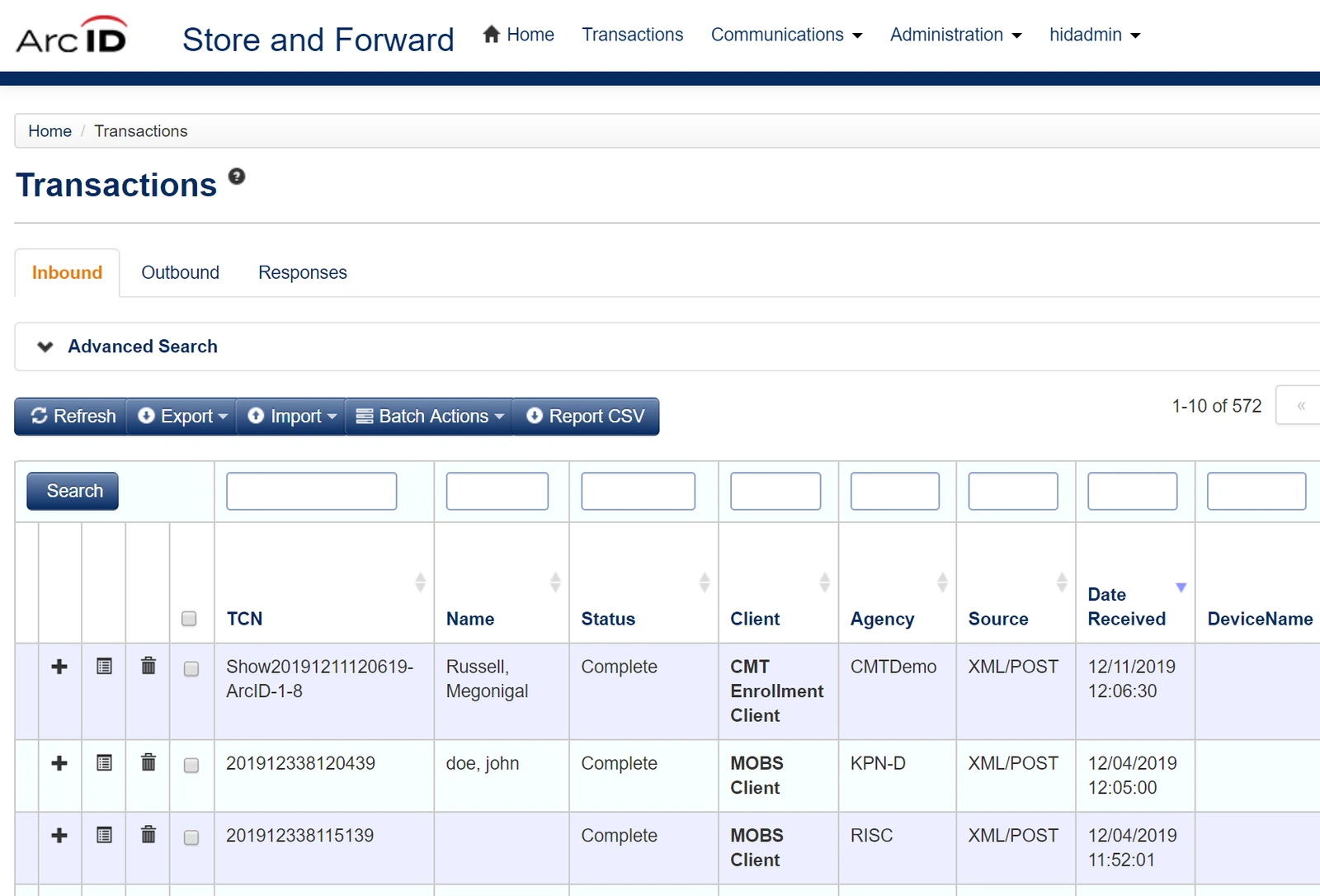Select the Inbound tab
The height and width of the screenshot is (896, 1320).
(x=68, y=272)
